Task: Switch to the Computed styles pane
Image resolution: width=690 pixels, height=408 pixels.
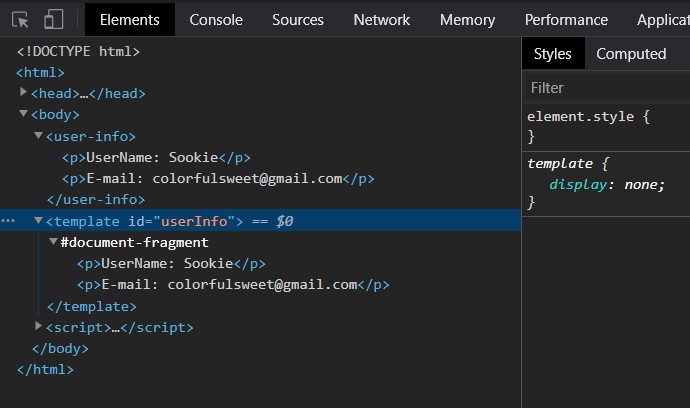Action: [631, 54]
